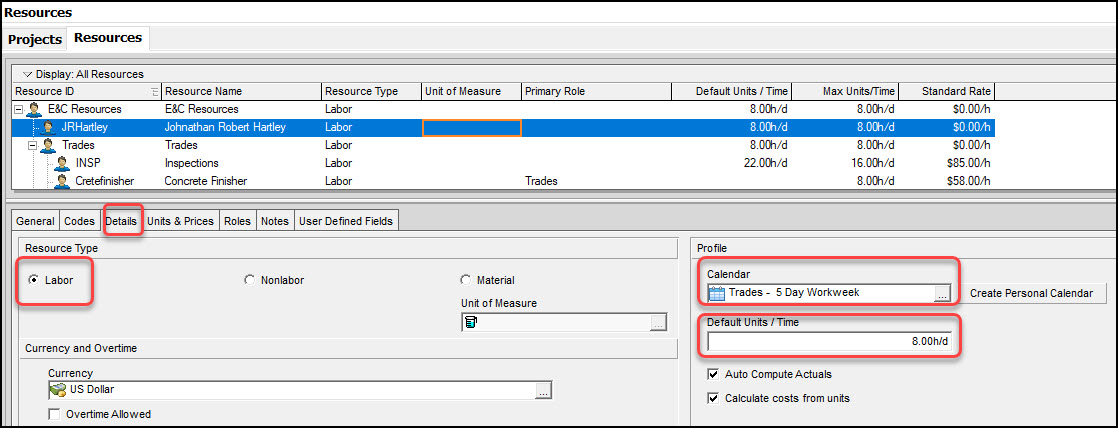Collapse the E&C Resources tree node

18,109
